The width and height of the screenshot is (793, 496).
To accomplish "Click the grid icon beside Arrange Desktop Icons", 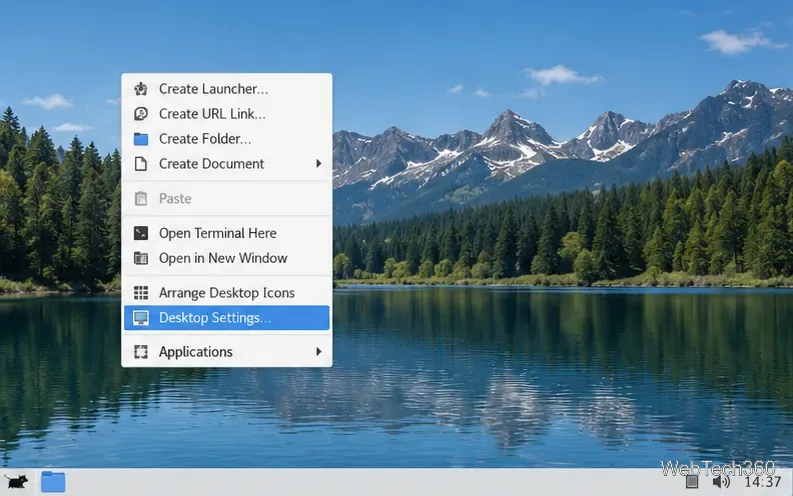I will pyautogui.click(x=141, y=293).
